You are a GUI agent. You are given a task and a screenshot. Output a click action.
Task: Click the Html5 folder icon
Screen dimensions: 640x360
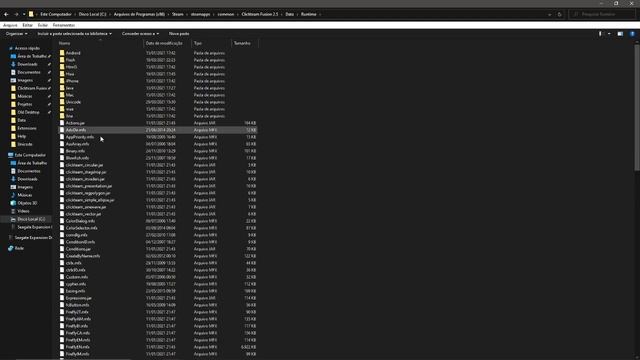(62, 67)
